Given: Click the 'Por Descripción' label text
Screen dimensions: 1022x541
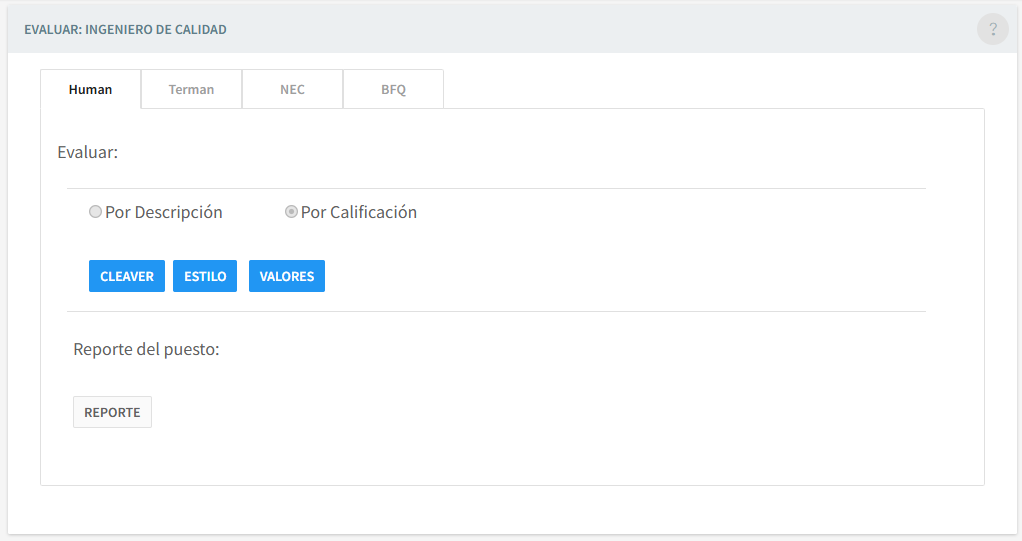Looking at the screenshot, I should tap(164, 212).
